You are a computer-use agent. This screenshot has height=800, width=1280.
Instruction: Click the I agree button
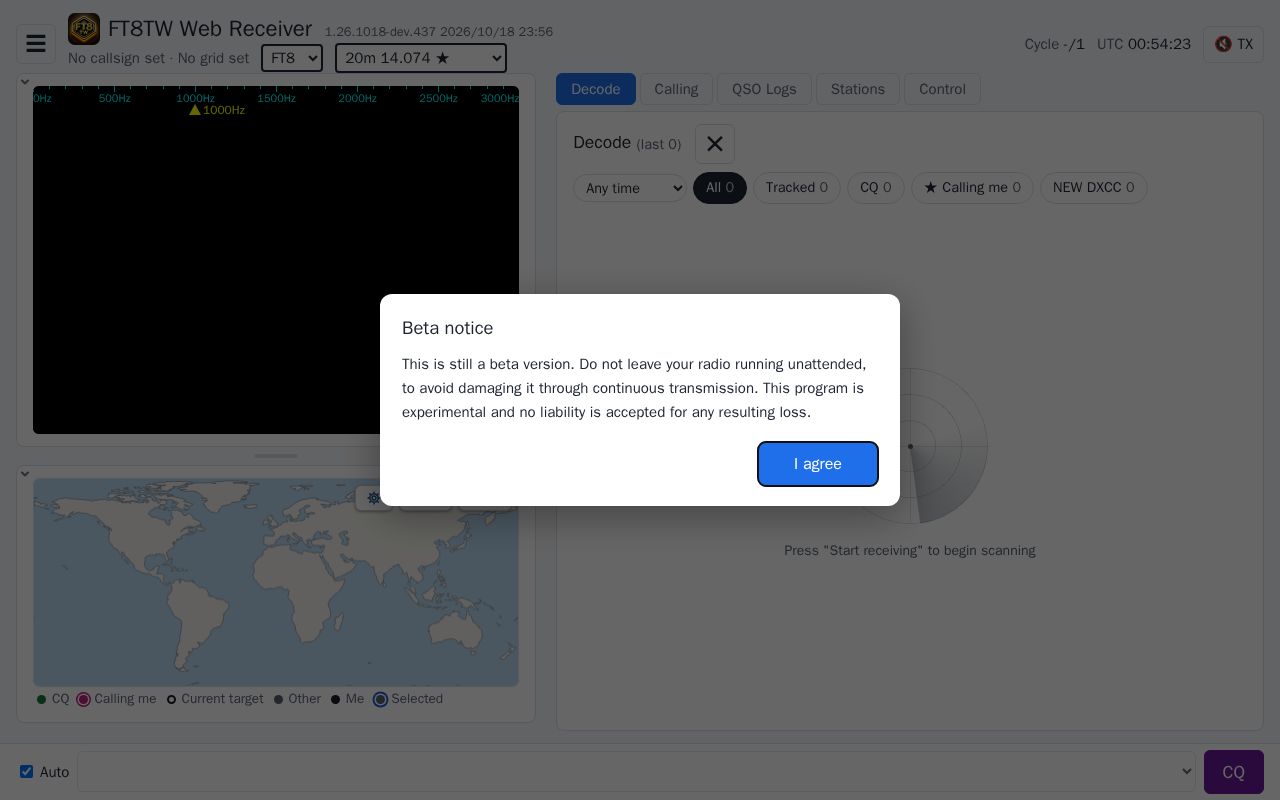[818, 464]
